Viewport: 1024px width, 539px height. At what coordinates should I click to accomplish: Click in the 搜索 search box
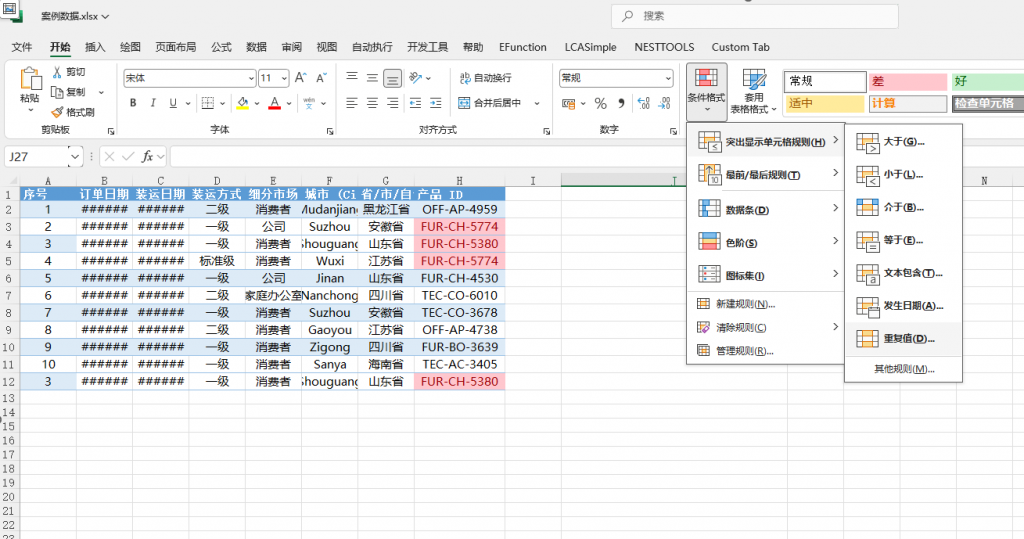tap(754, 16)
